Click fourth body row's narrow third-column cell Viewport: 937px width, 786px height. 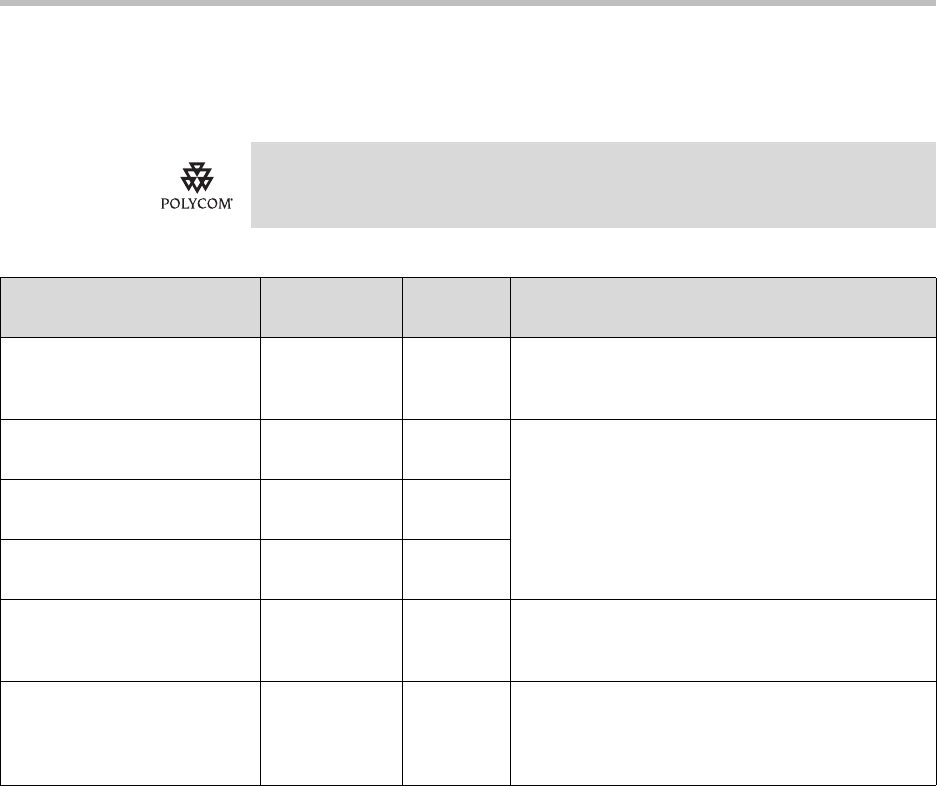click(x=457, y=569)
